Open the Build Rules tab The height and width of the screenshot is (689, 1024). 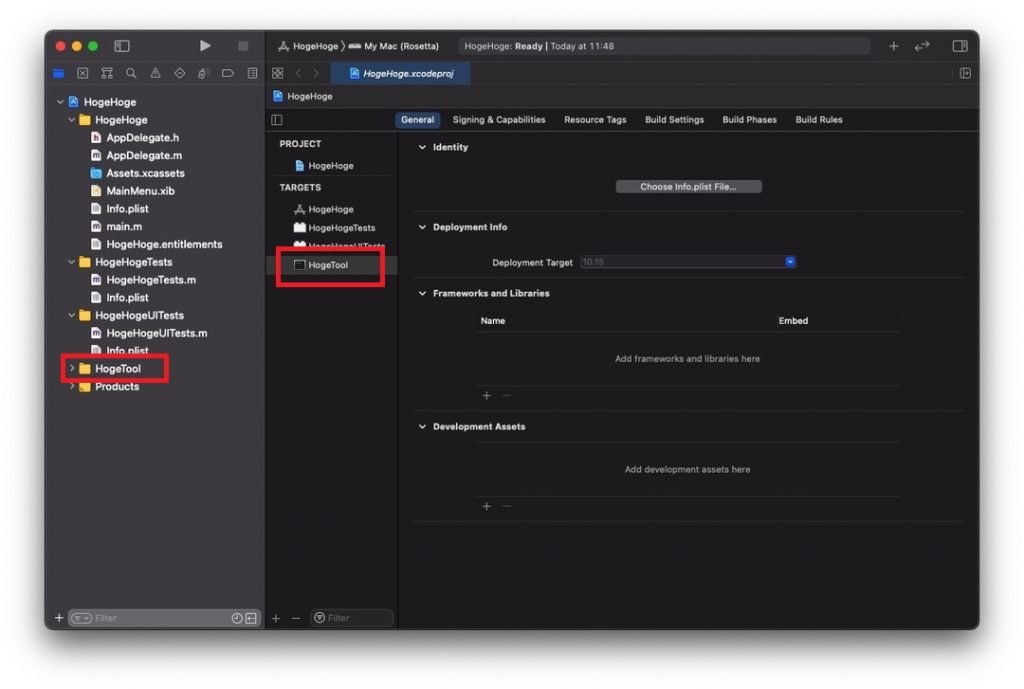pos(819,120)
